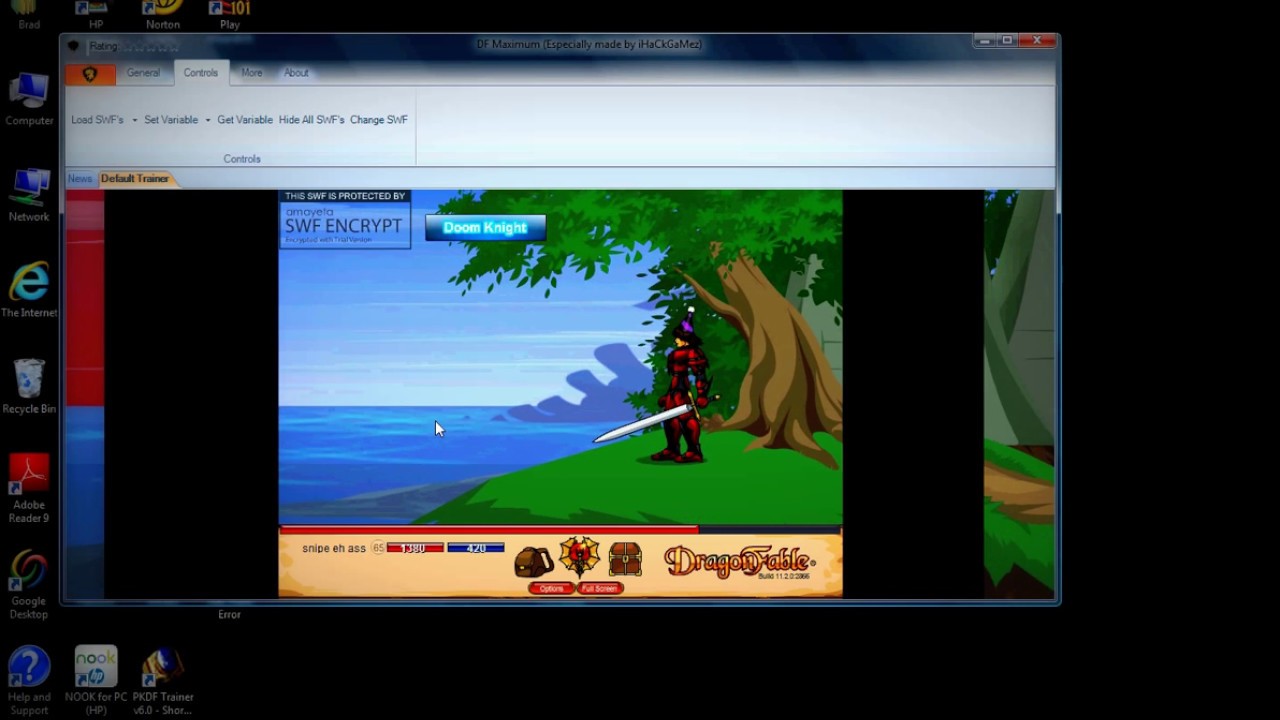Open the Network desktop icon
This screenshot has width=1280, height=720.
(x=29, y=195)
